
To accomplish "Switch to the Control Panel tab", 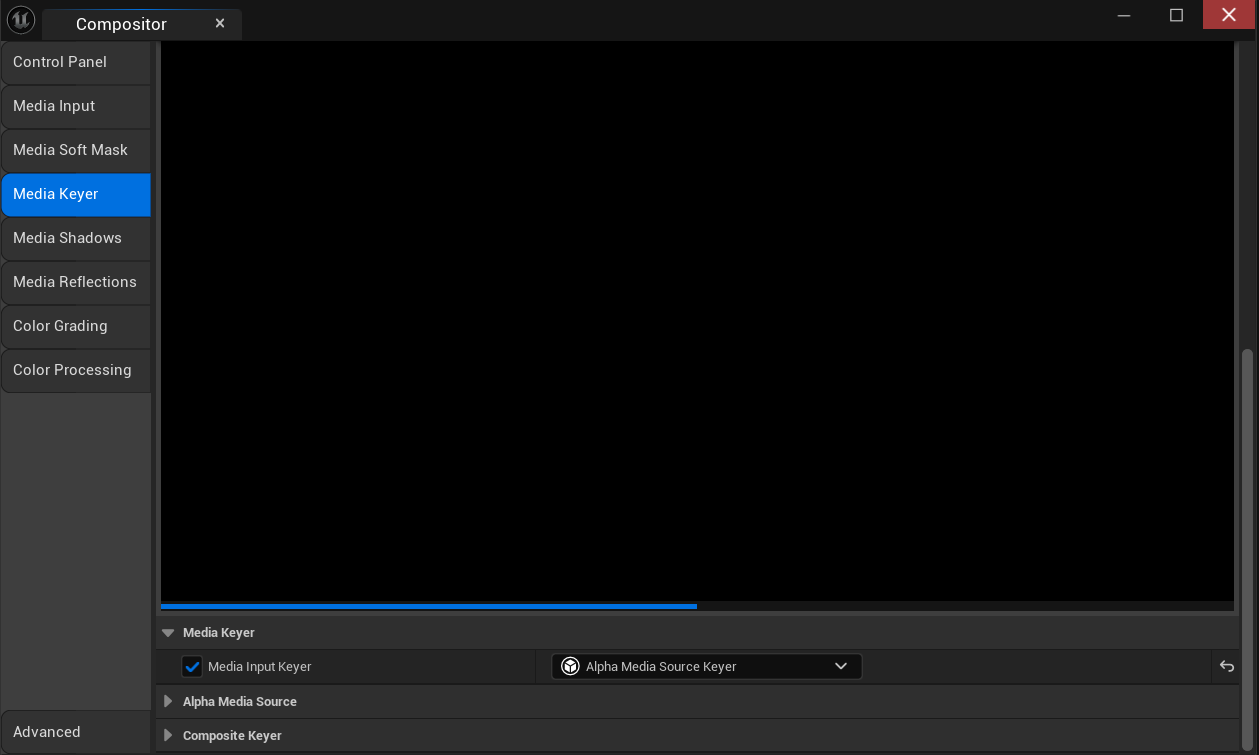I will (x=75, y=62).
